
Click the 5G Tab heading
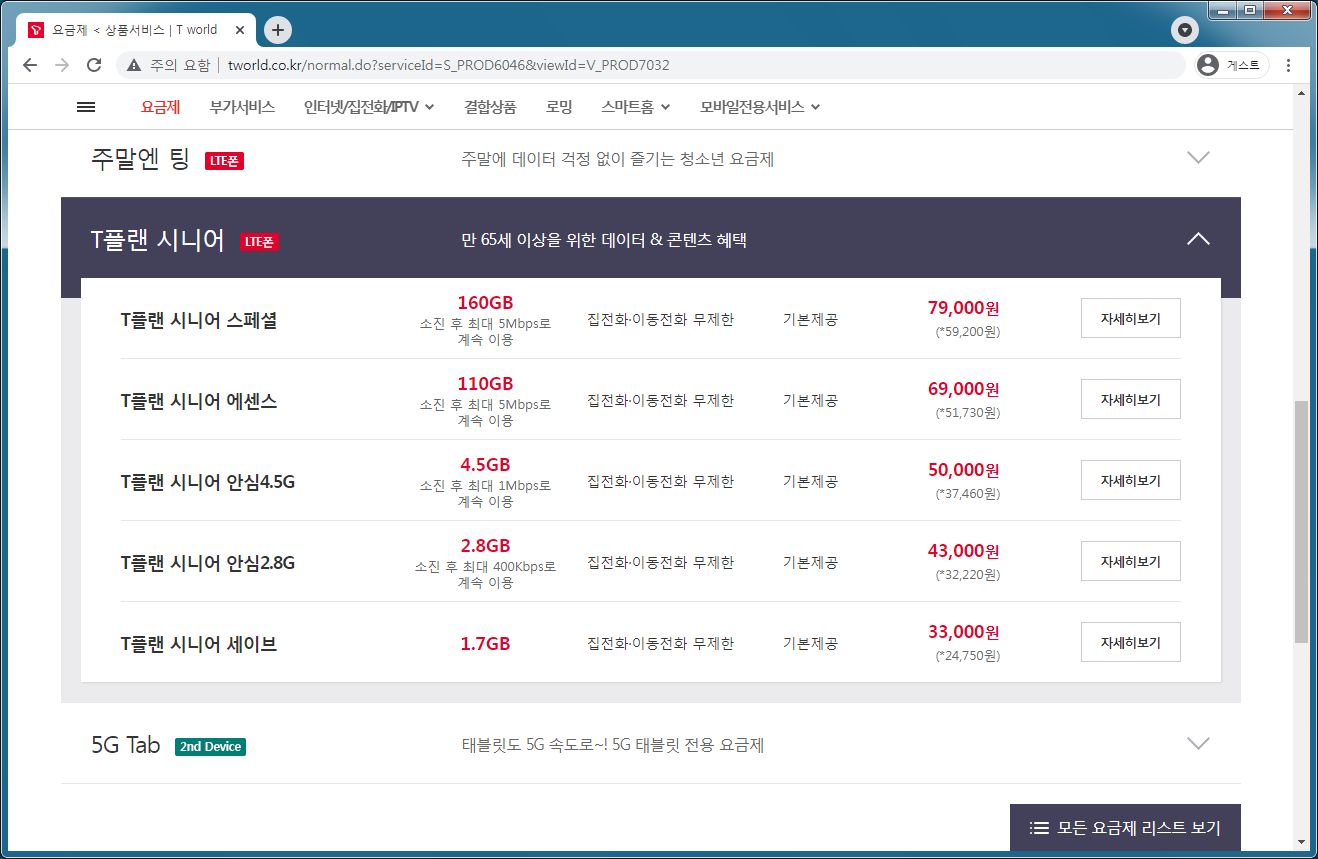pos(126,745)
